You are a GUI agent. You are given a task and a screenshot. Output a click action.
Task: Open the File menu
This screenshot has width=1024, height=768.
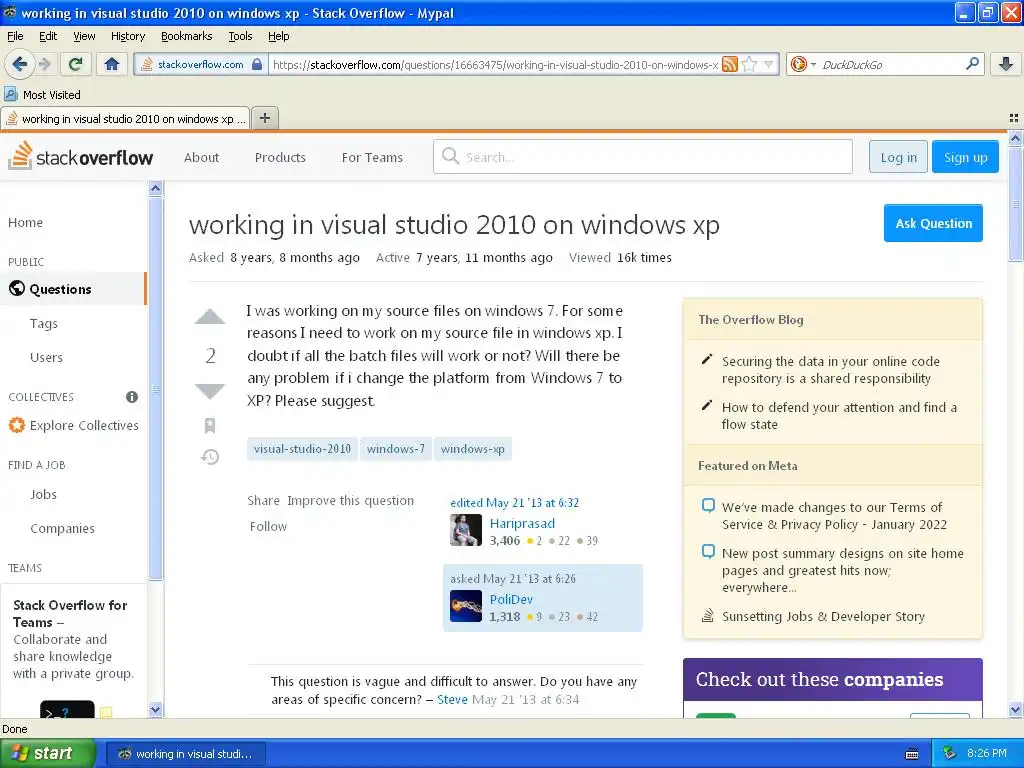click(15, 36)
